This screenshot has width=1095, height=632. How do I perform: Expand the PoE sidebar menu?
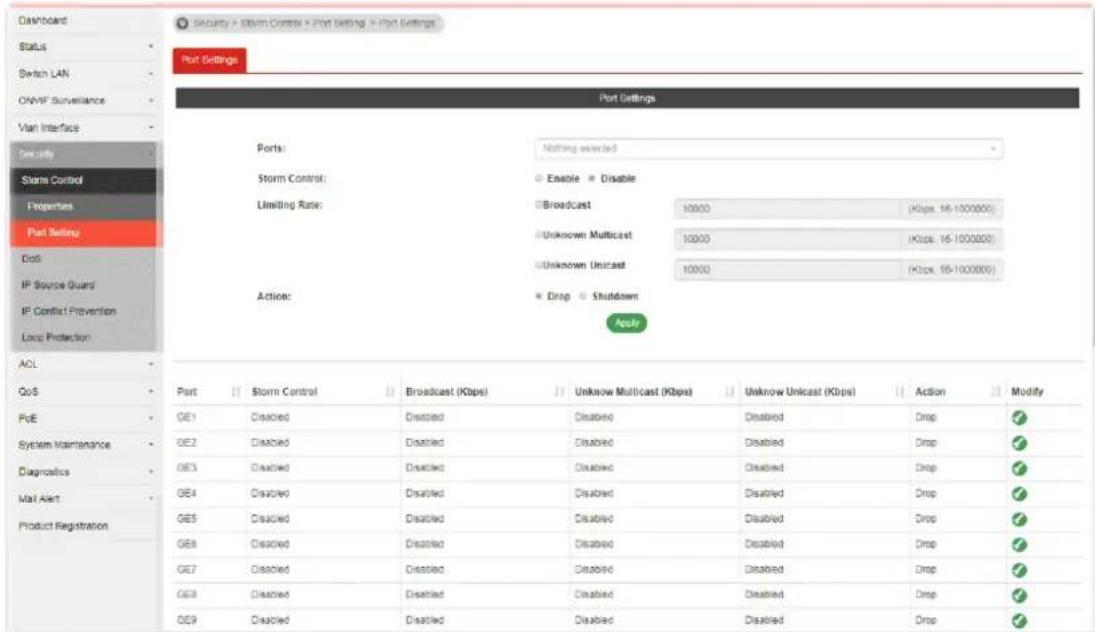[85, 418]
